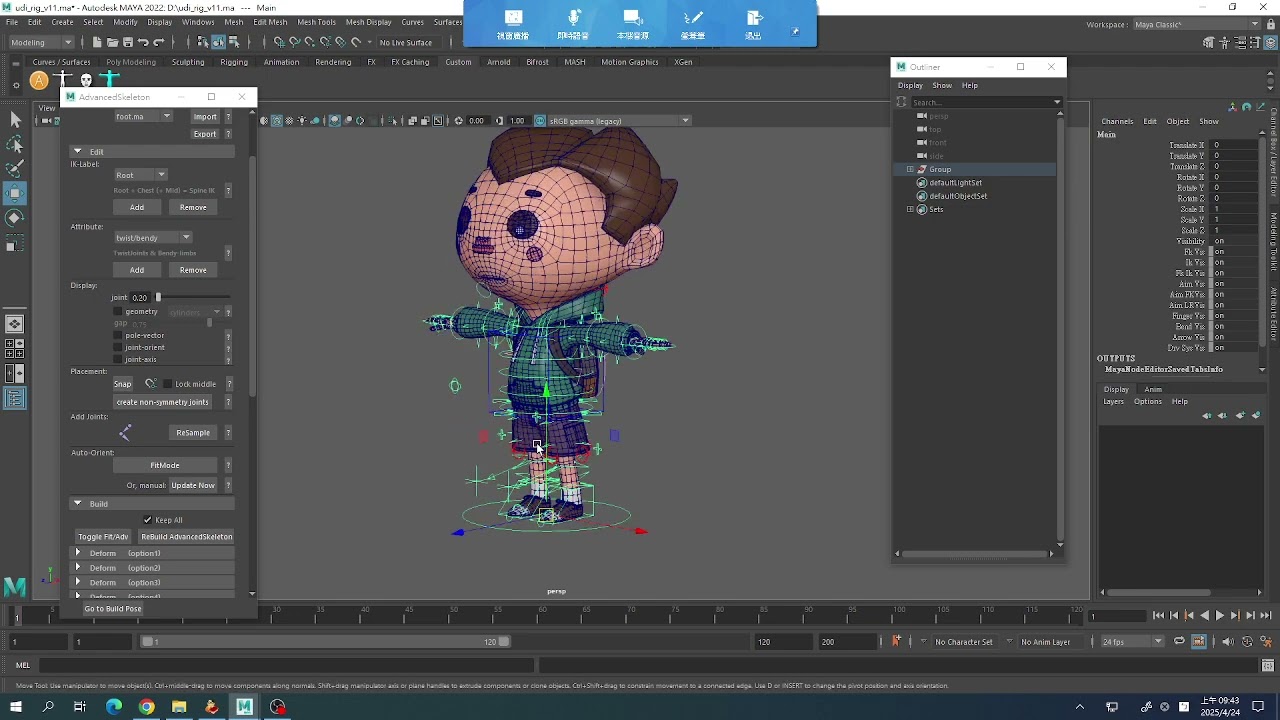Go to the start of playback range

1158,616
